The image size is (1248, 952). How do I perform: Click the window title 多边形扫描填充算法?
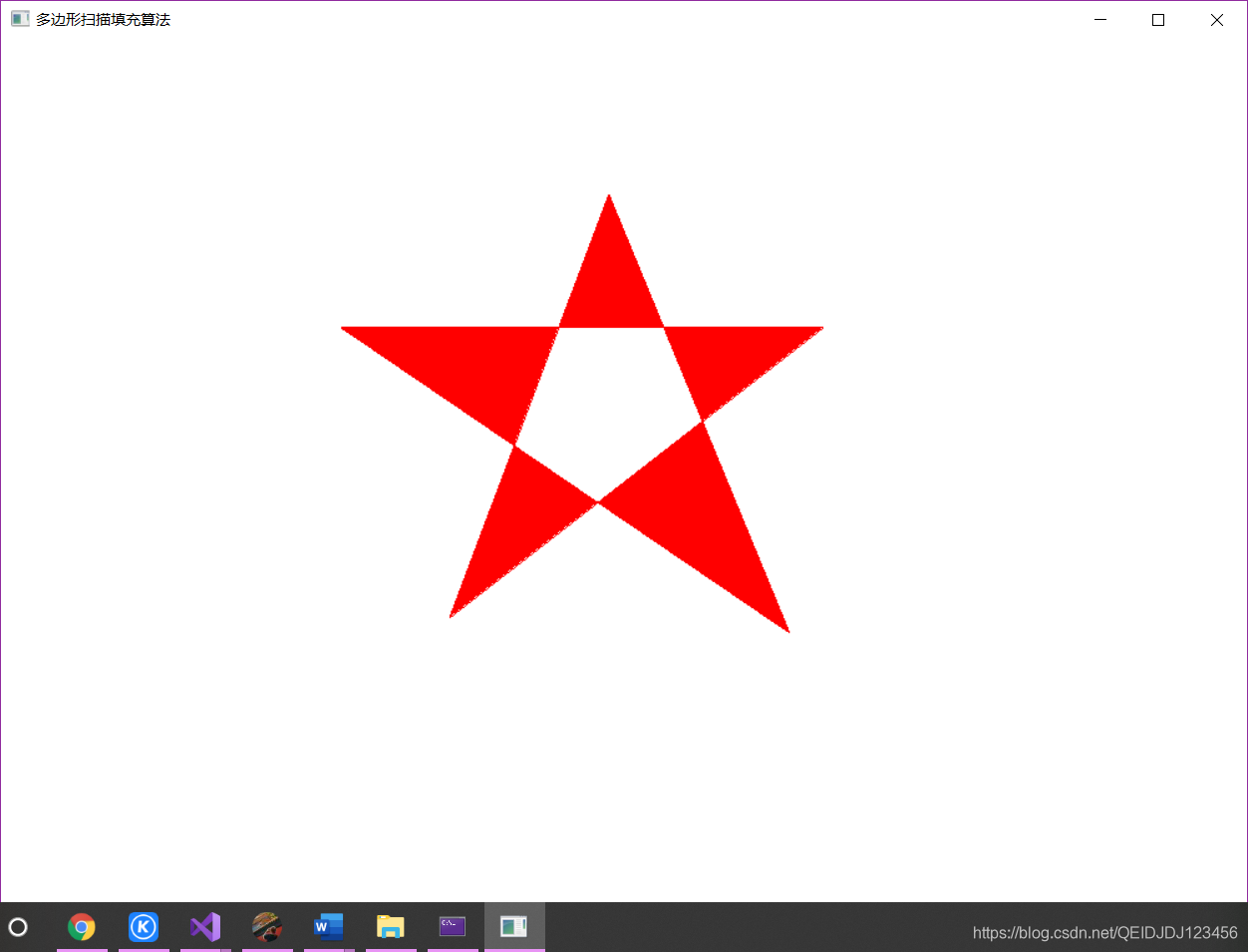(x=104, y=20)
